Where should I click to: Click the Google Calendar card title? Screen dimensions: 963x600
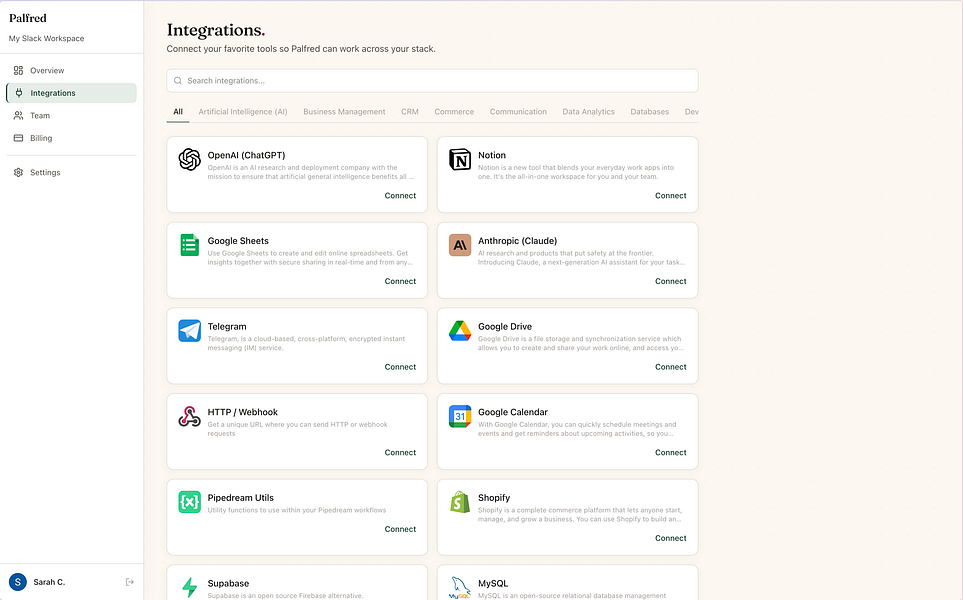[x=513, y=412]
